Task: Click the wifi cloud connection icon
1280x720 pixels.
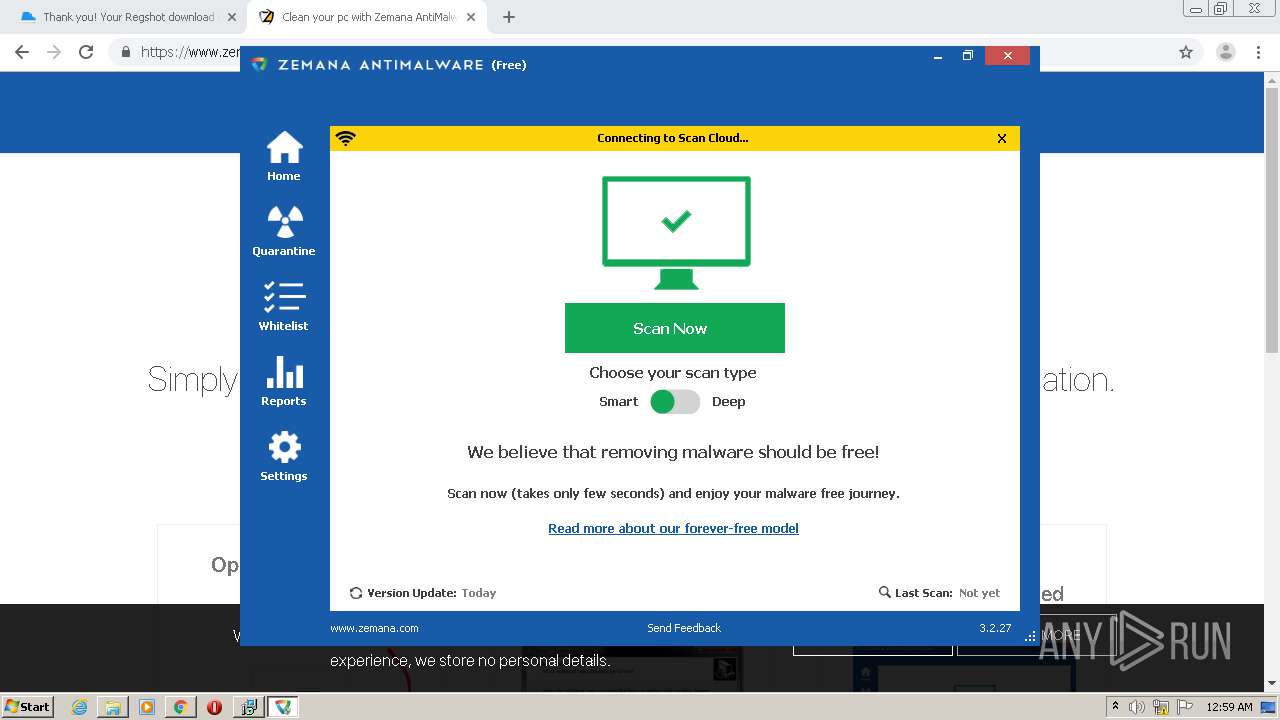Action: click(346, 139)
